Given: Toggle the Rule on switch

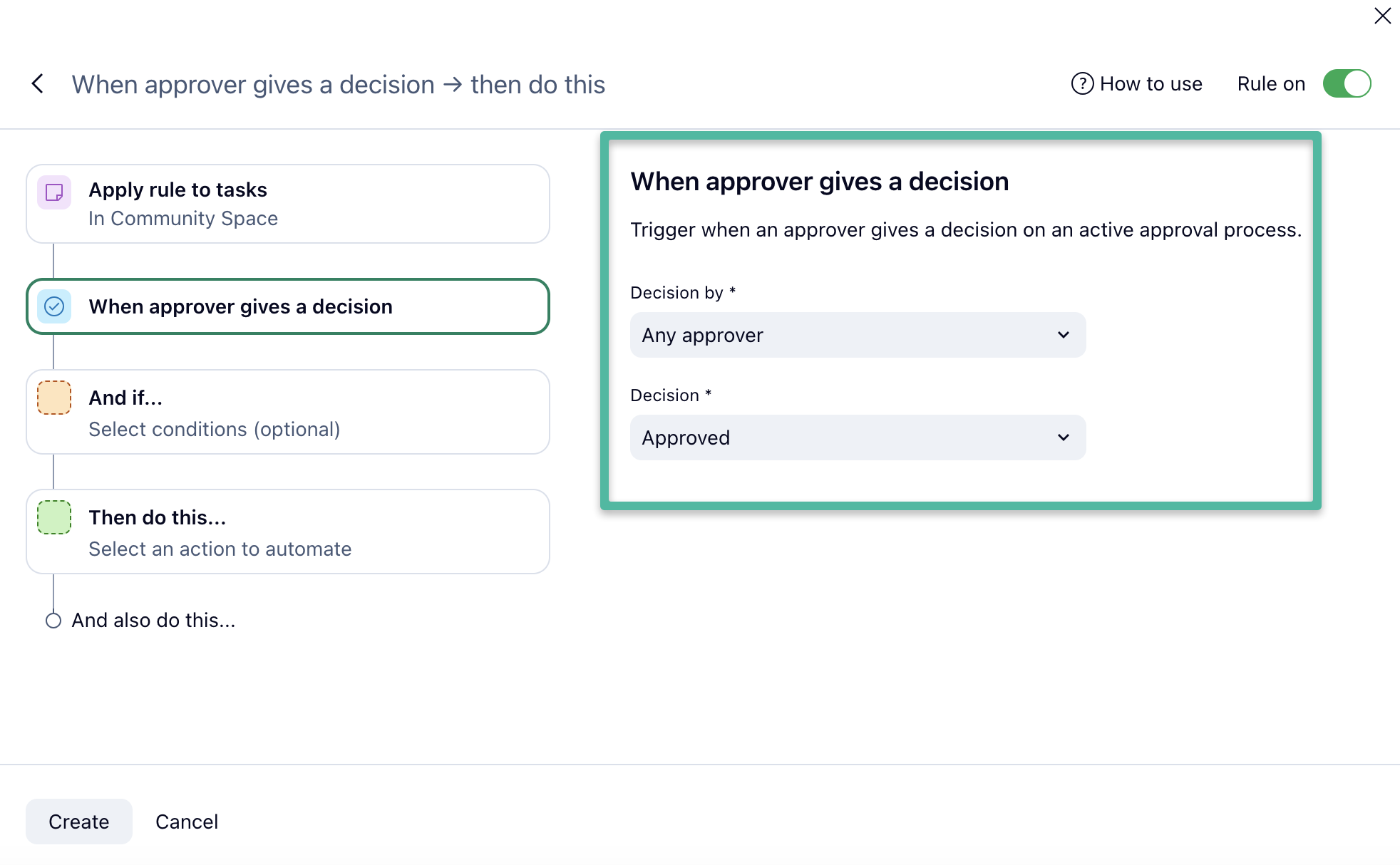Looking at the screenshot, I should [1347, 84].
